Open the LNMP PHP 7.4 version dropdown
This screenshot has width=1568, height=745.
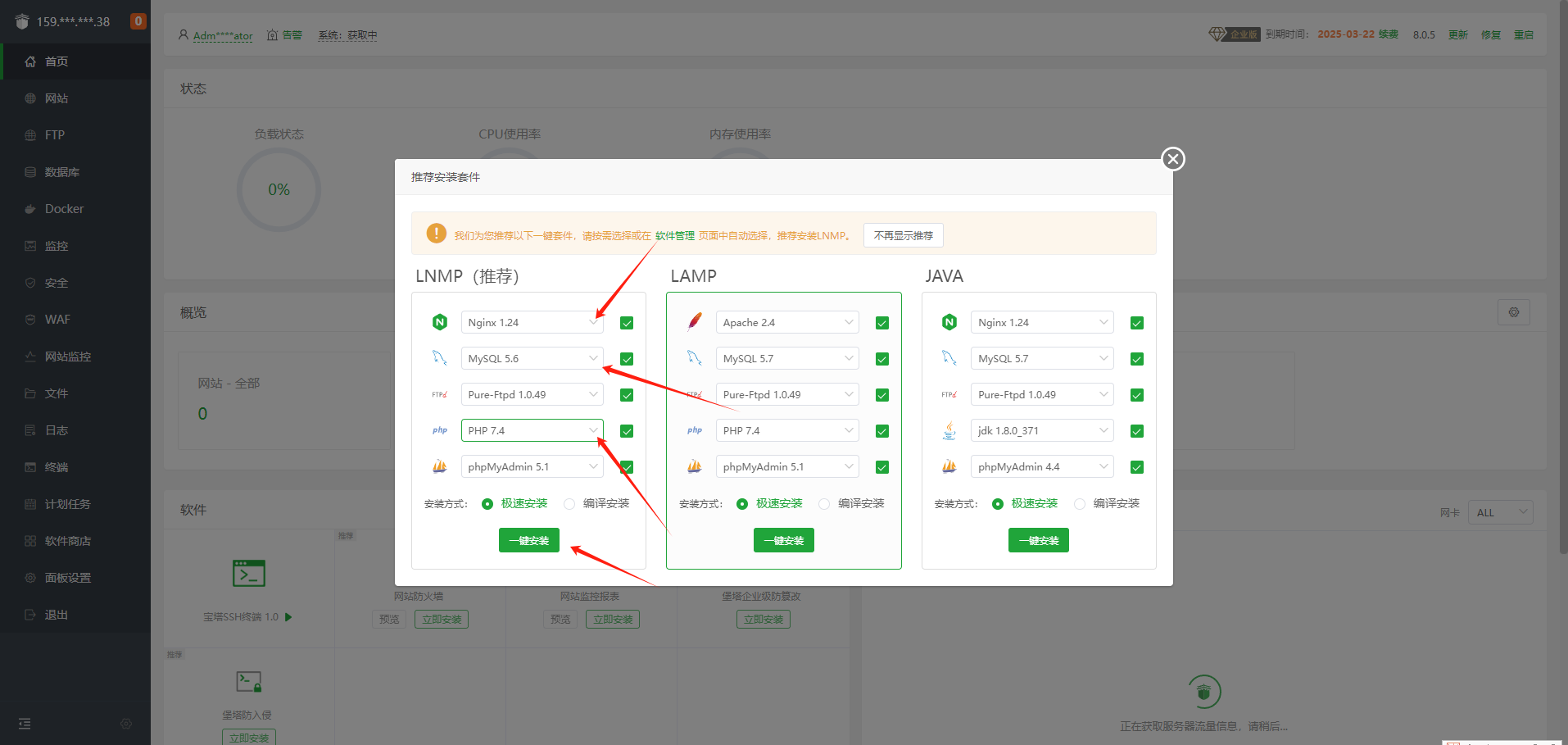click(532, 430)
